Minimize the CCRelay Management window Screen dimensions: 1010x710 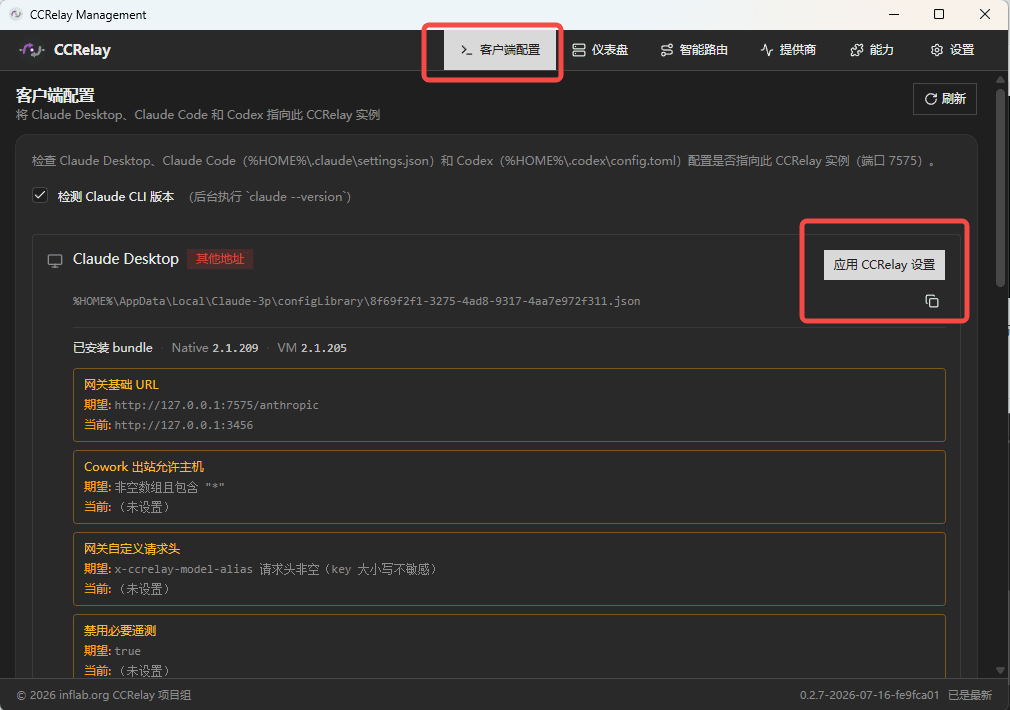tap(894, 14)
